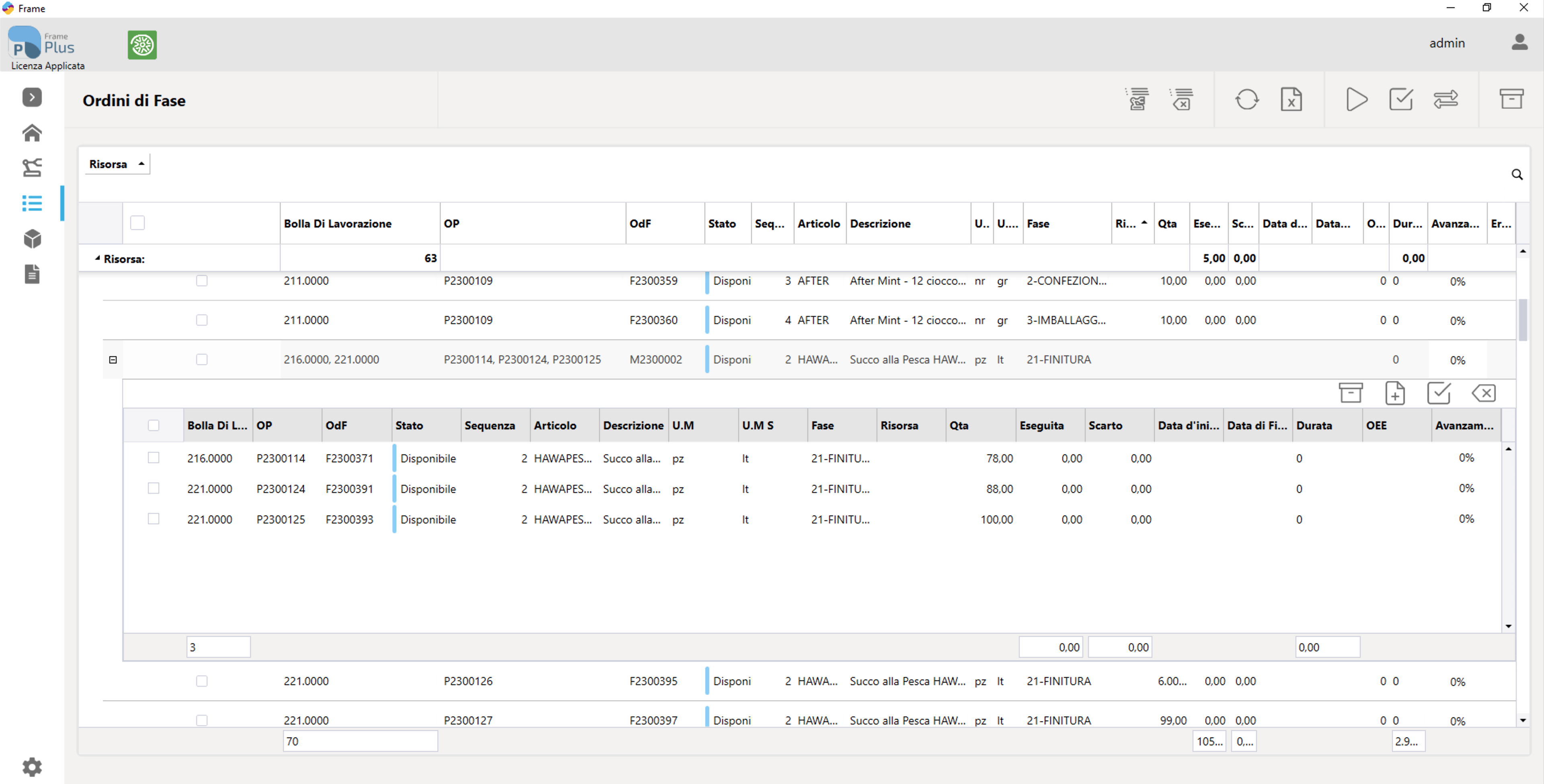Click scroll down arrow of main grid
Image resolution: width=1544 pixels, height=784 pixels.
pyautogui.click(x=1522, y=720)
